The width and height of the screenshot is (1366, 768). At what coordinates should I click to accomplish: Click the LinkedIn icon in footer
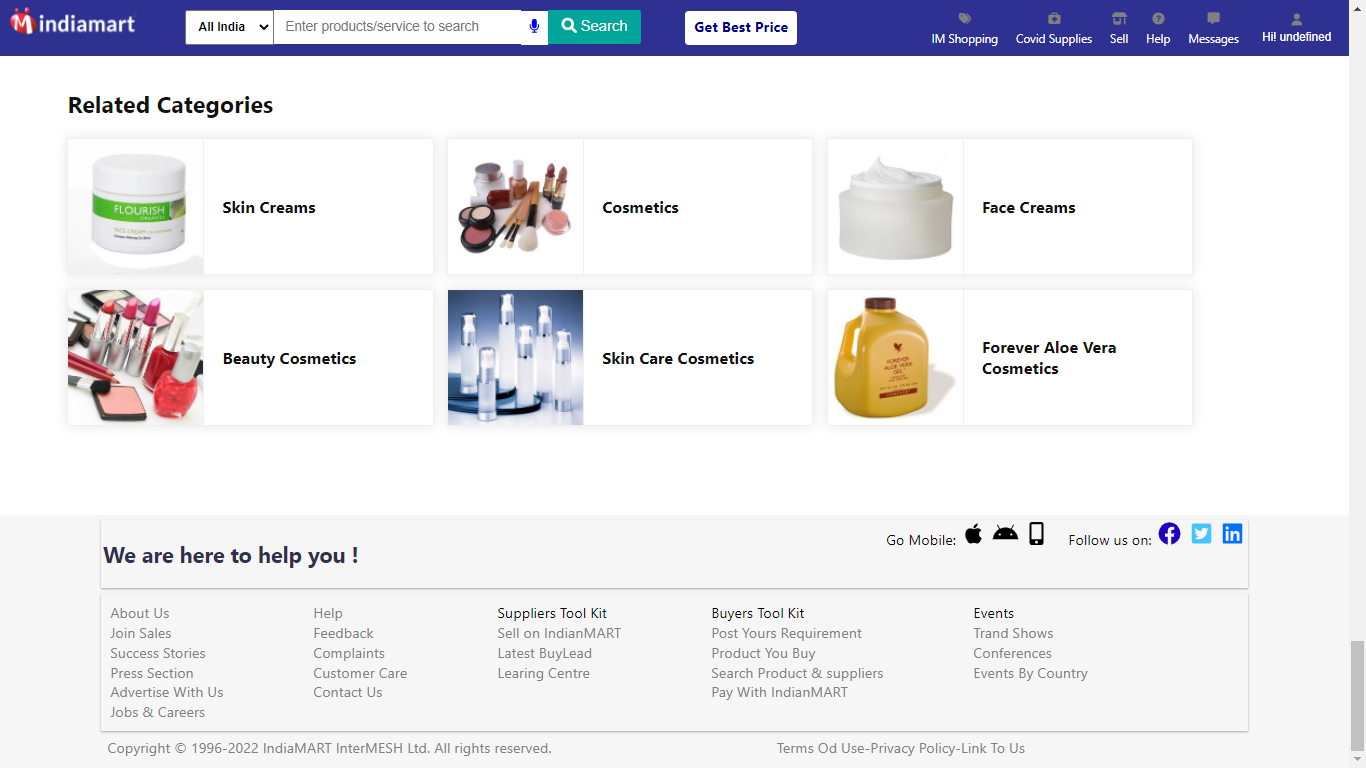pyautogui.click(x=1232, y=534)
